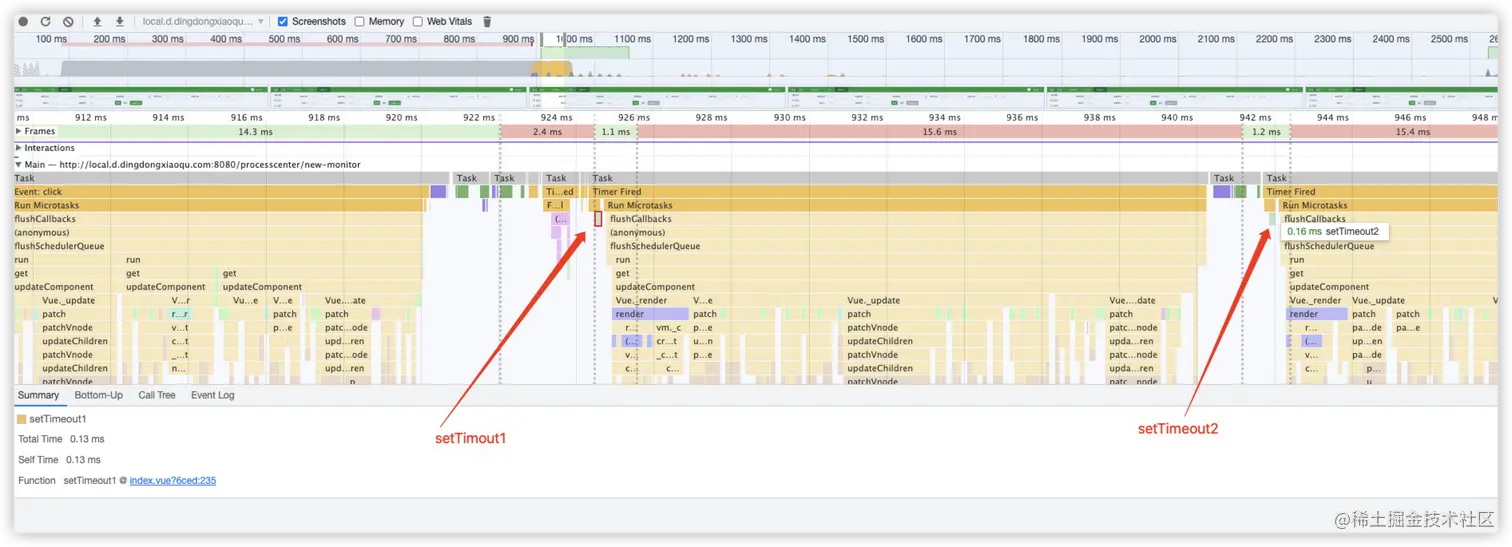Click the 930 ms ruler label
The height and width of the screenshot is (547, 1512).
[789, 117]
